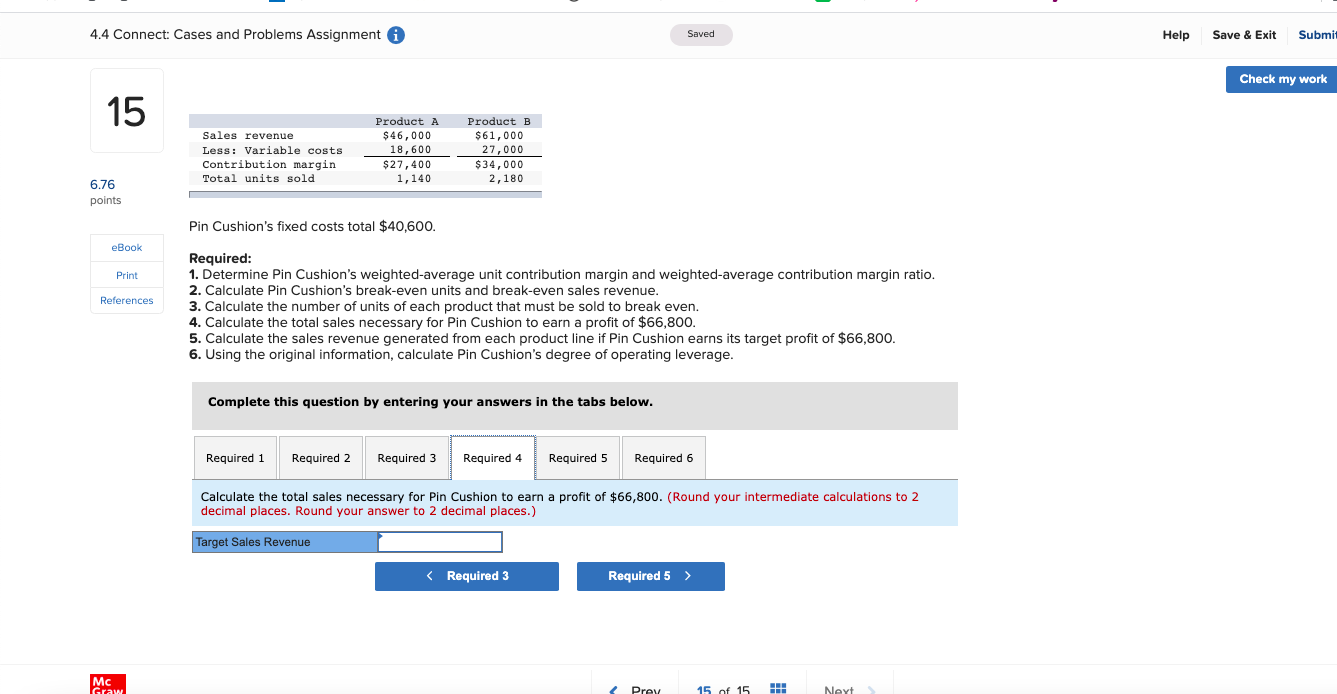Select the Required 2 tab
1337x694 pixels.
[320, 457]
